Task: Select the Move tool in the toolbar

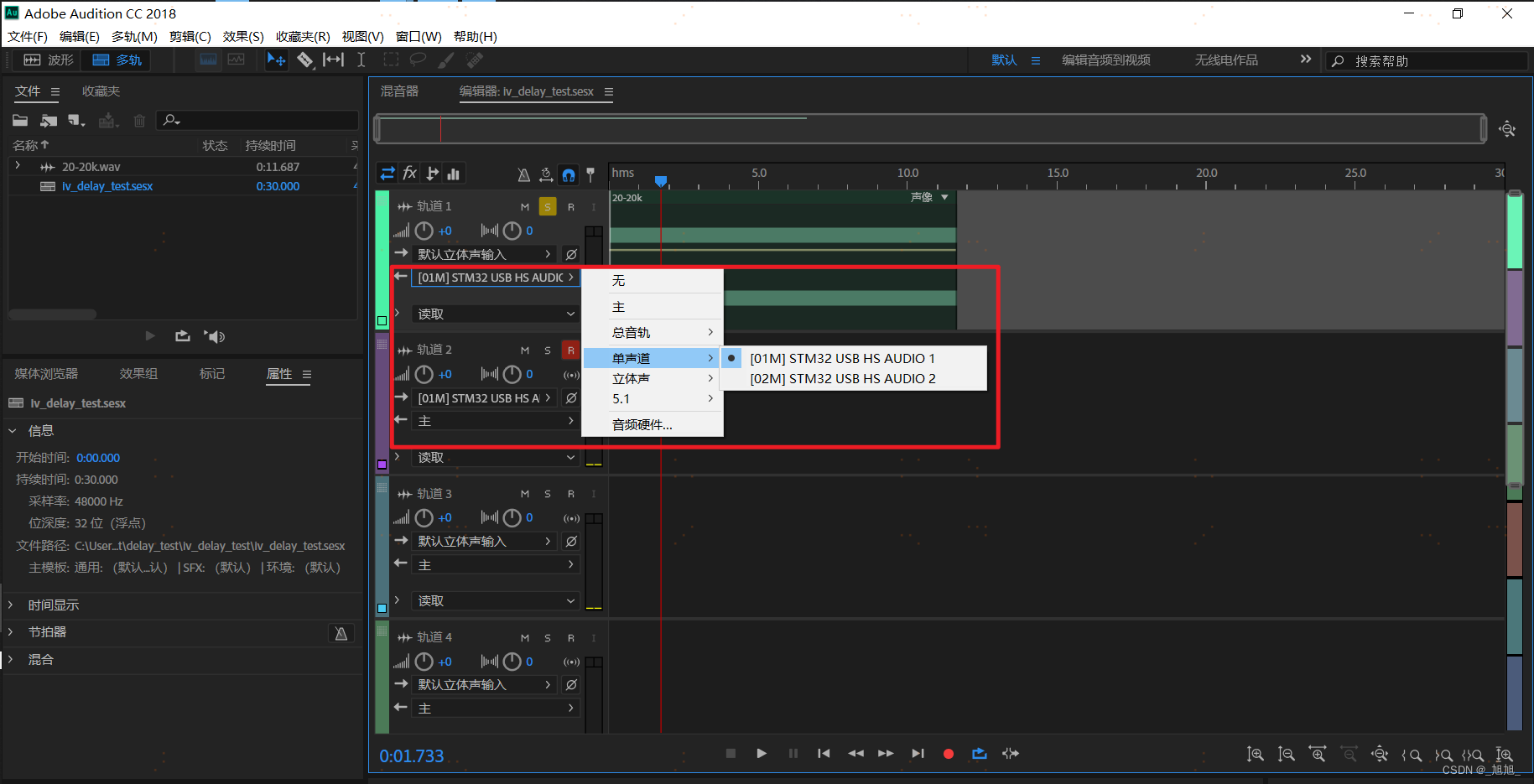Action: tap(276, 60)
